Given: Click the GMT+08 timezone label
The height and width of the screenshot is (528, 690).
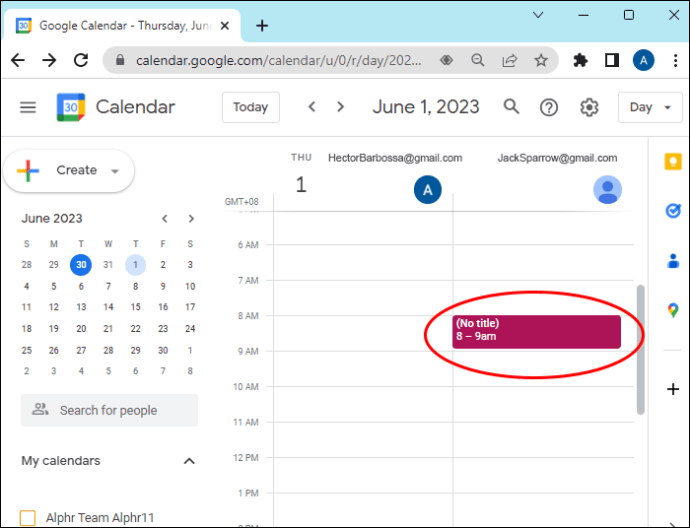Looking at the screenshot, I should click(x=242, y=202).
